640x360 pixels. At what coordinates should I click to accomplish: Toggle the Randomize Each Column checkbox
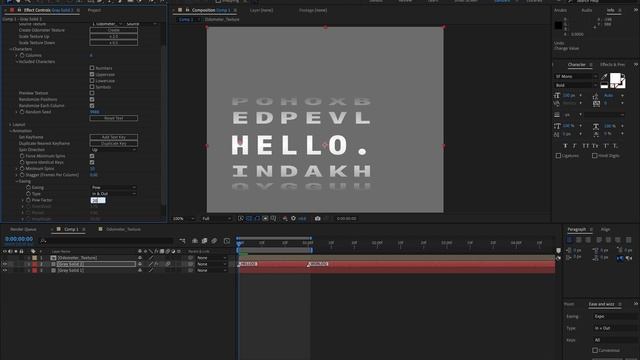point(92,105)
